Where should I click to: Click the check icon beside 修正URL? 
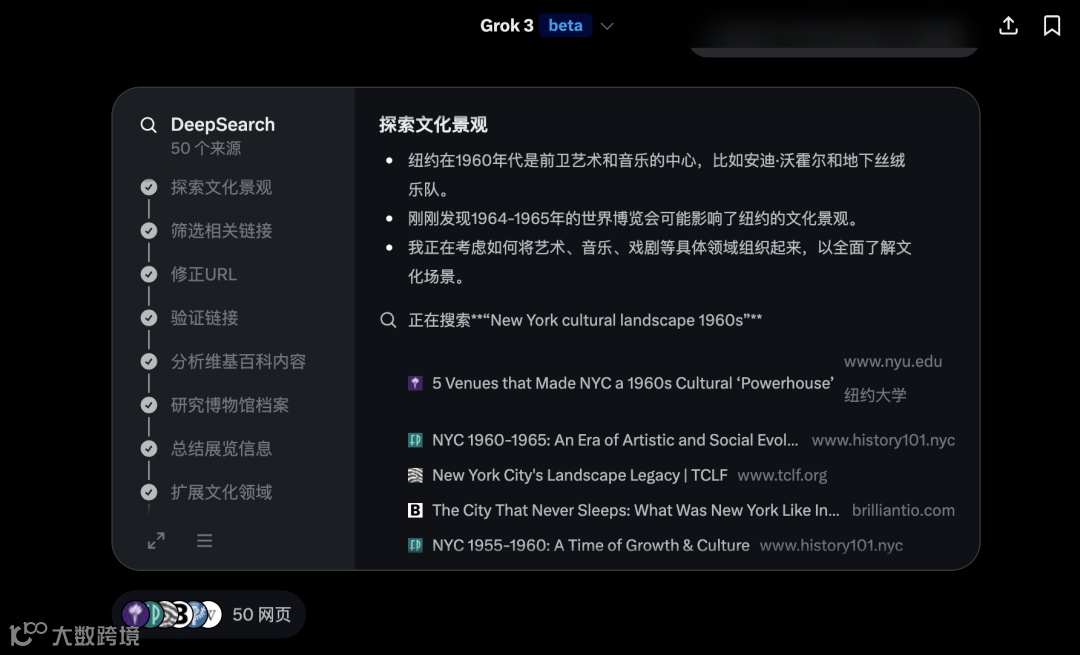point(149,274)
